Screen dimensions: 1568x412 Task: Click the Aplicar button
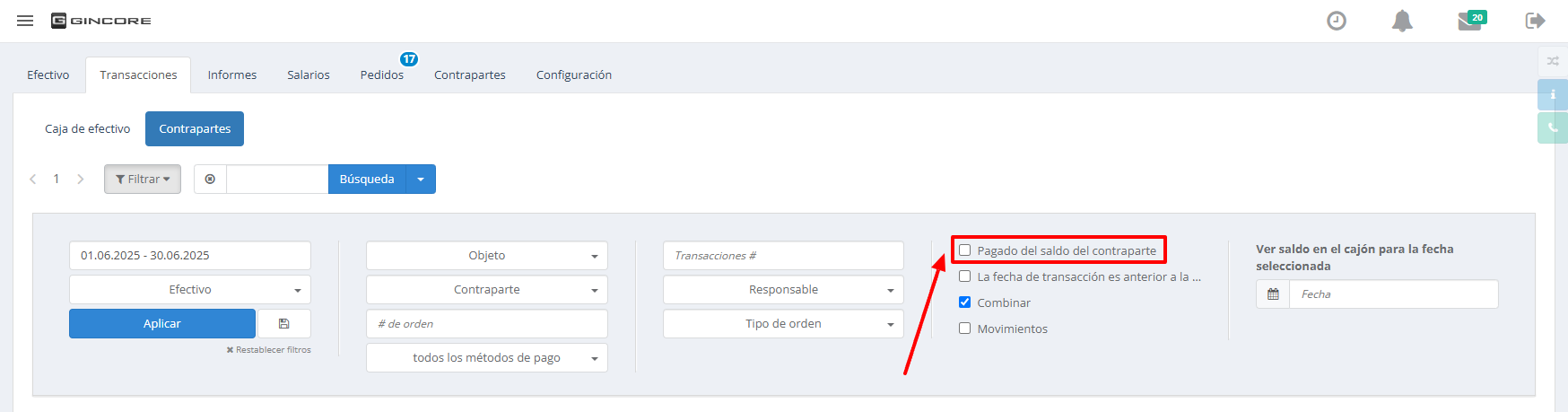click(x=162, y=324)
